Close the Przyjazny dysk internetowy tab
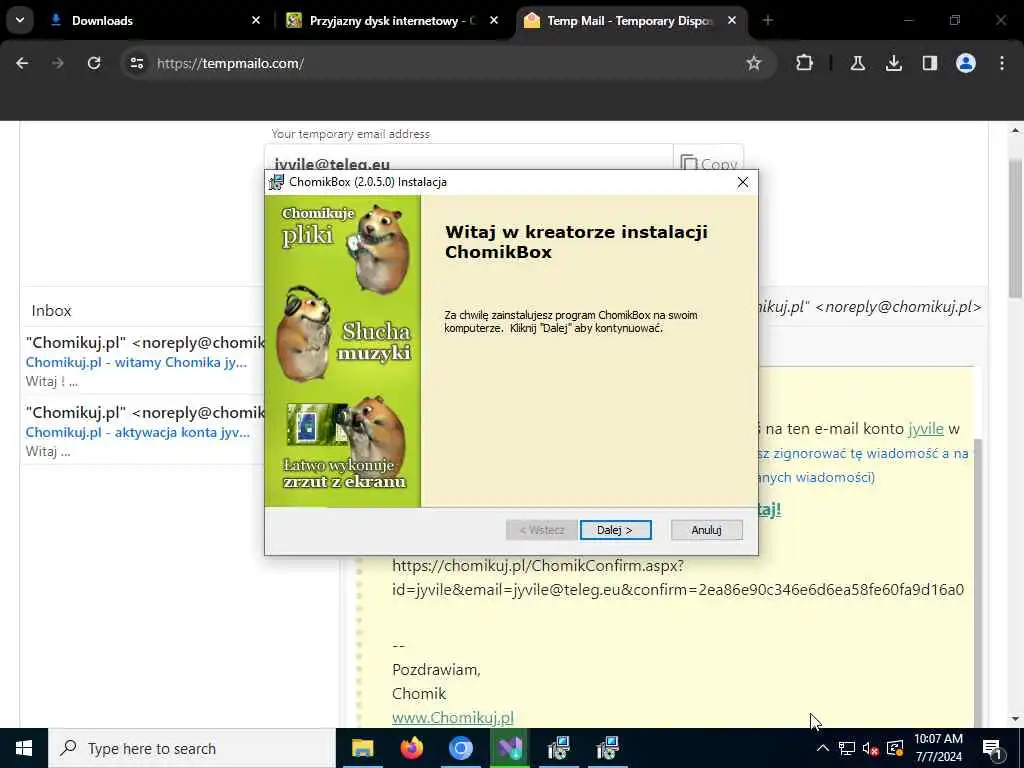This screenshot has width=1024, height=768. pyautogui.click(x=494, y=20)
